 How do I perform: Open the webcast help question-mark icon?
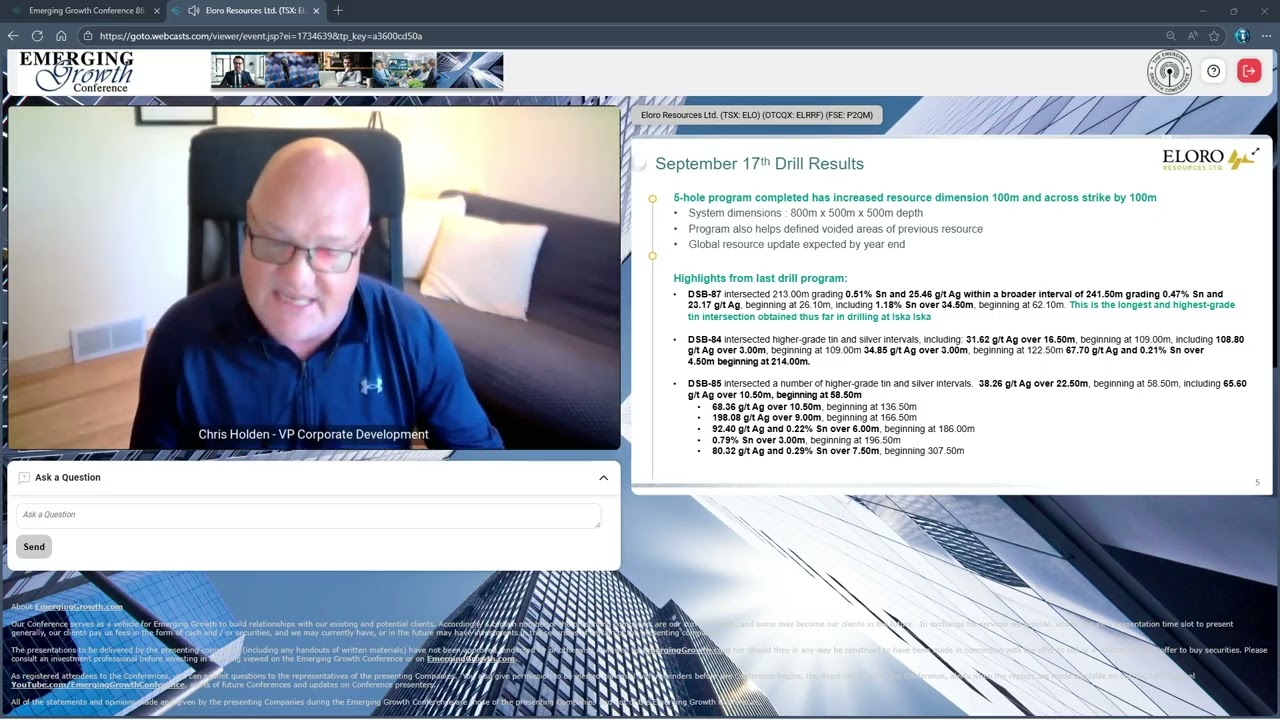1213,71
